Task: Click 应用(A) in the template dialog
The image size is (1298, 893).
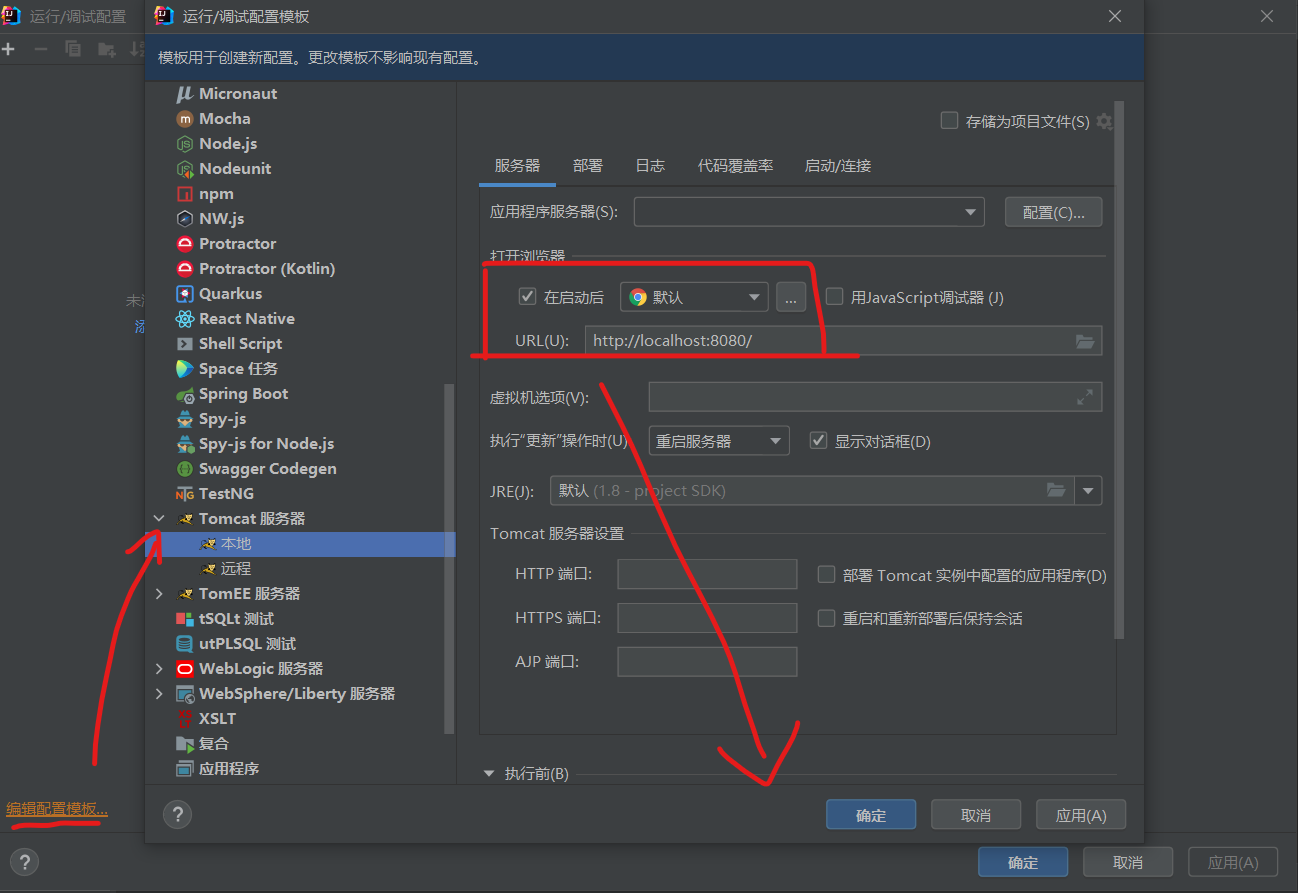Action: click(1081, 814)
